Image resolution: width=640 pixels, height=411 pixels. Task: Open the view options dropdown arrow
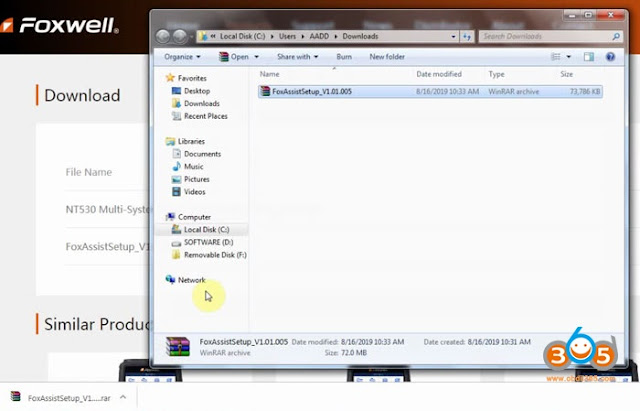[x=569, y=57]
